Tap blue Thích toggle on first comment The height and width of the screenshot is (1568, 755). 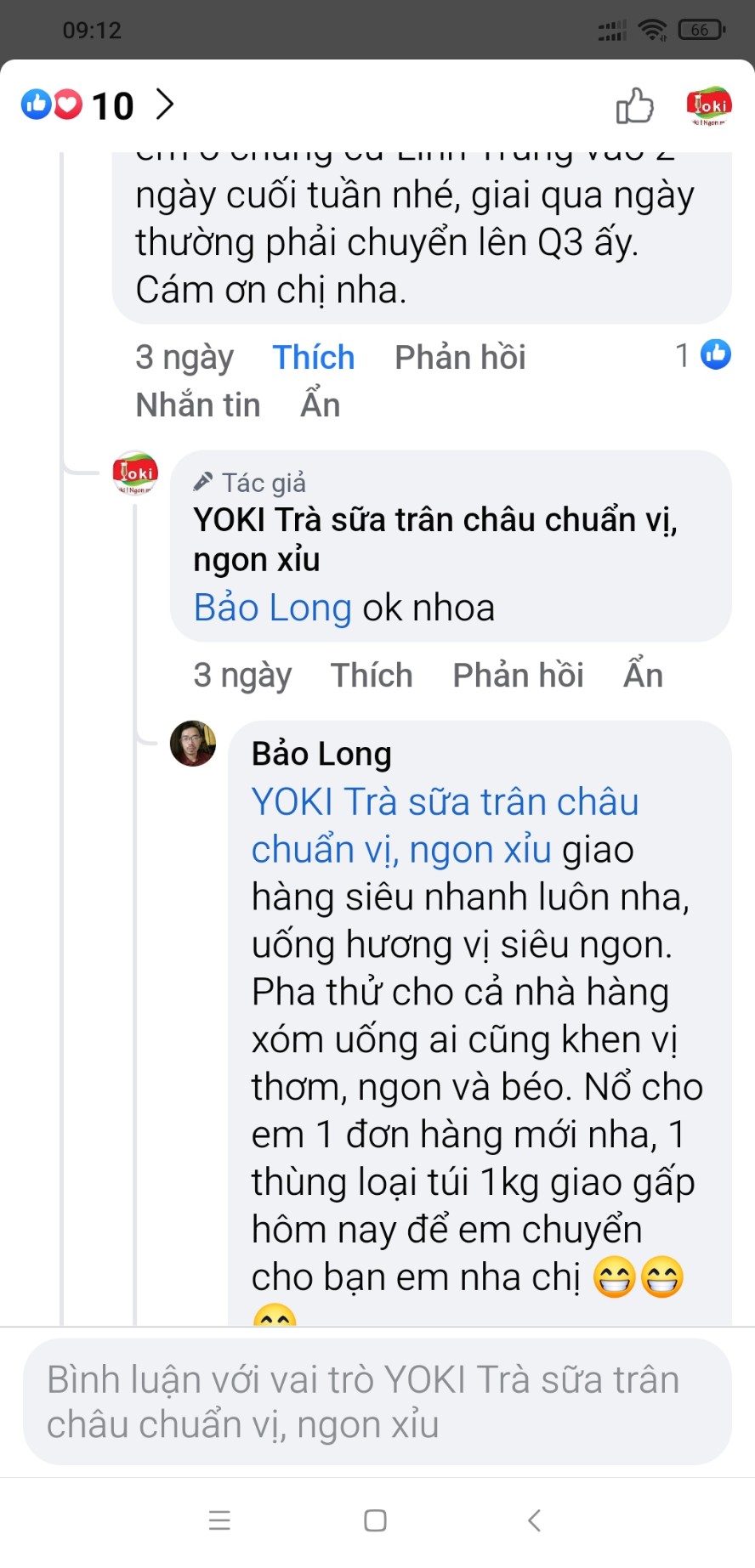click(313, 358)
